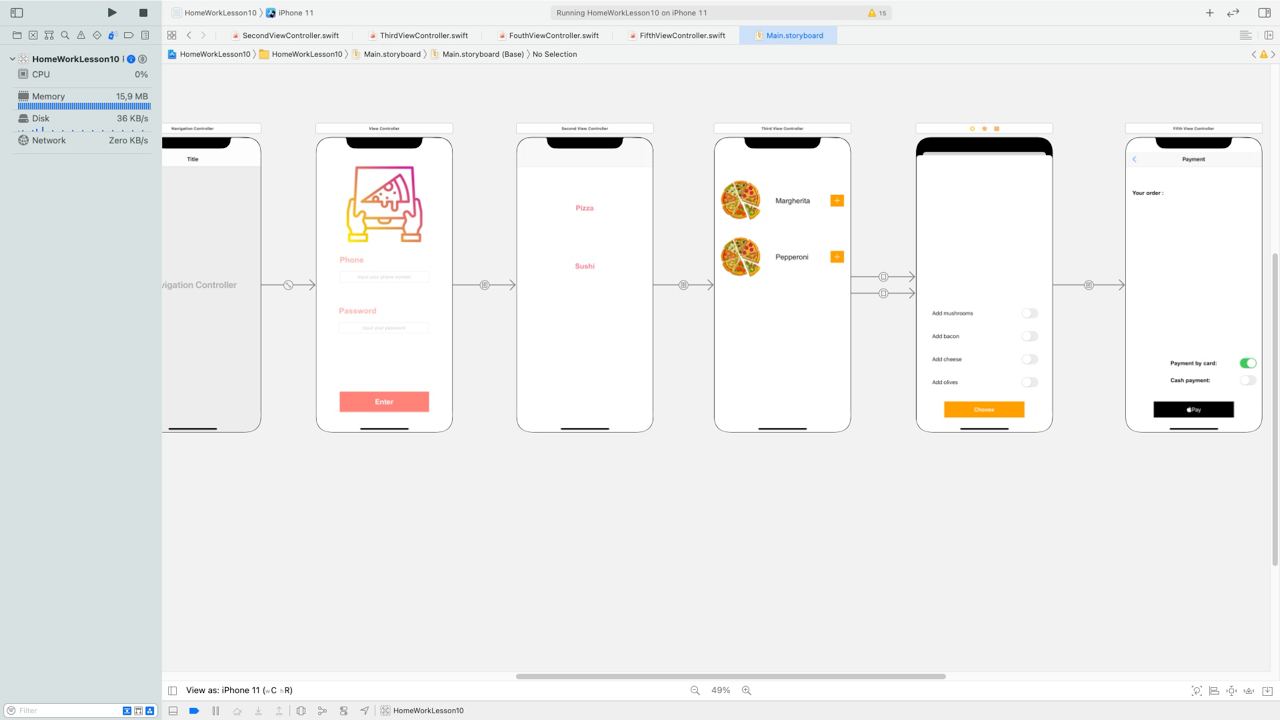
Task: Go back in editor history
Action: click(189, 35)
